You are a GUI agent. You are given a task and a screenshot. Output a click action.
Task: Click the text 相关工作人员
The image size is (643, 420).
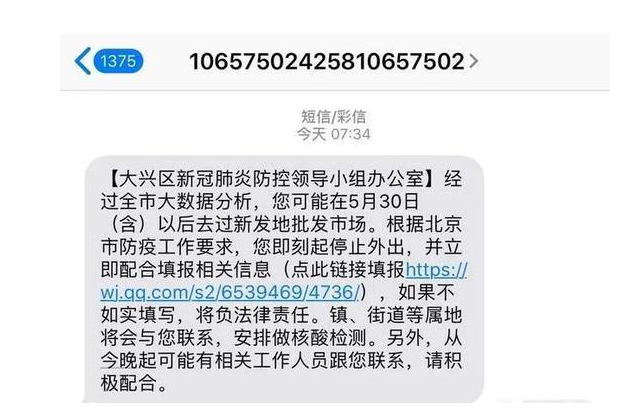point(271,361)
